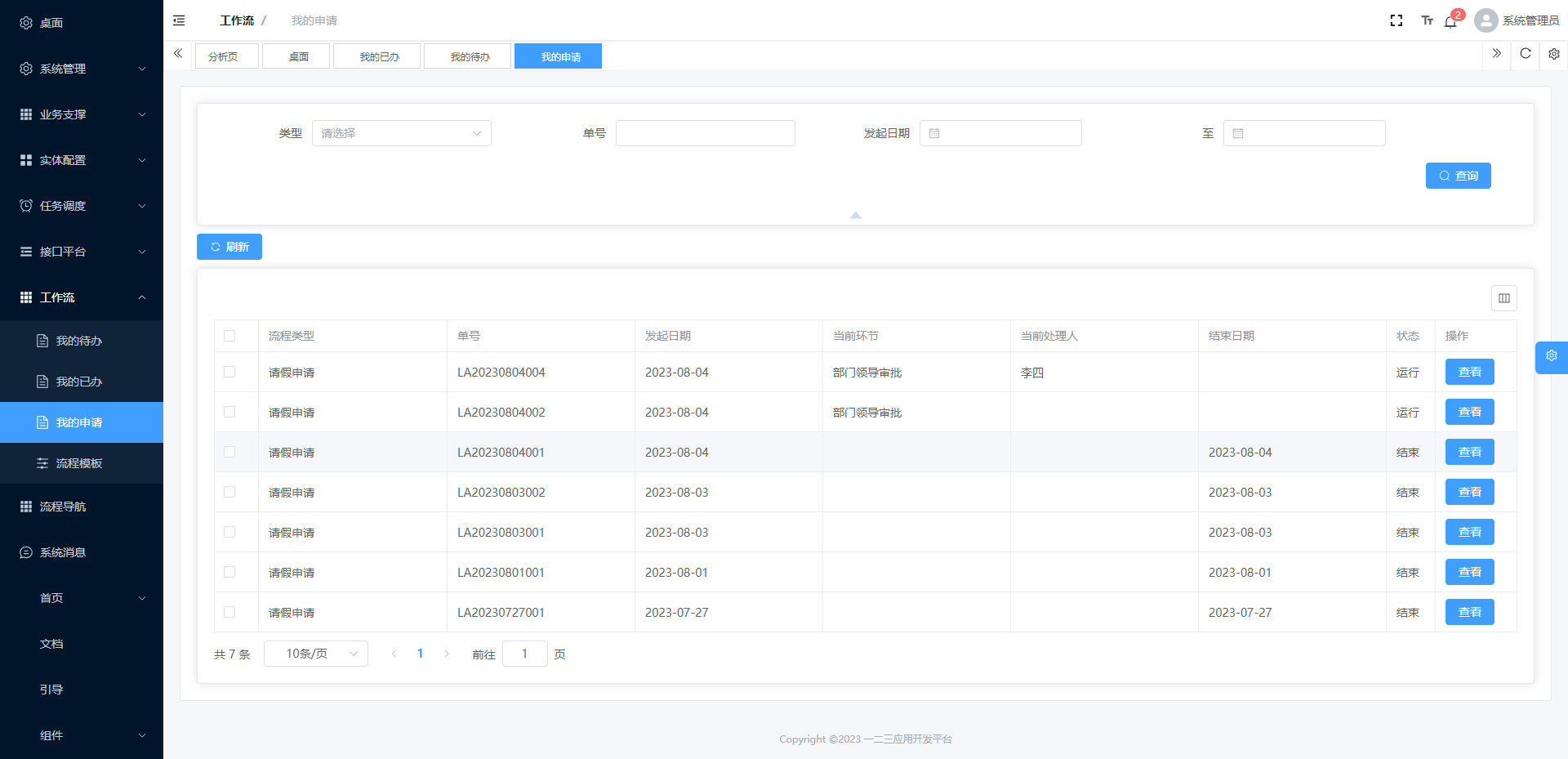View request LA20230727001
1568x759 pixels.
click(1470, 612)
